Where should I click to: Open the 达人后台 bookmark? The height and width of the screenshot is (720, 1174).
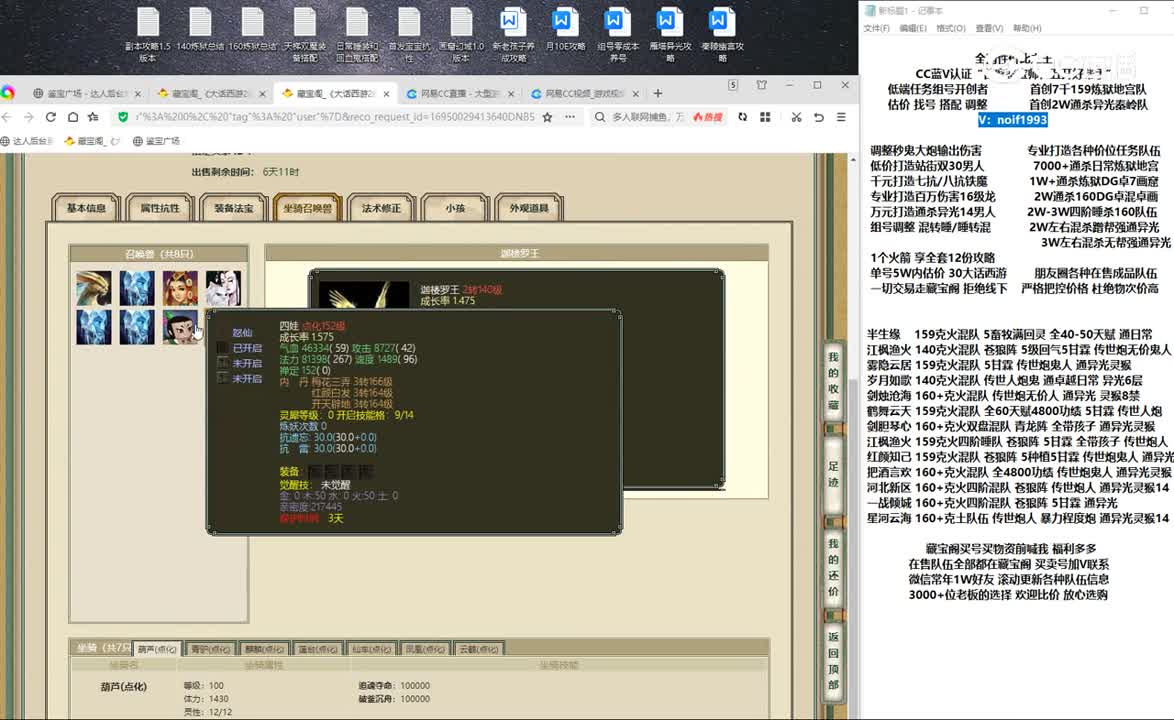tap(28, 141)
